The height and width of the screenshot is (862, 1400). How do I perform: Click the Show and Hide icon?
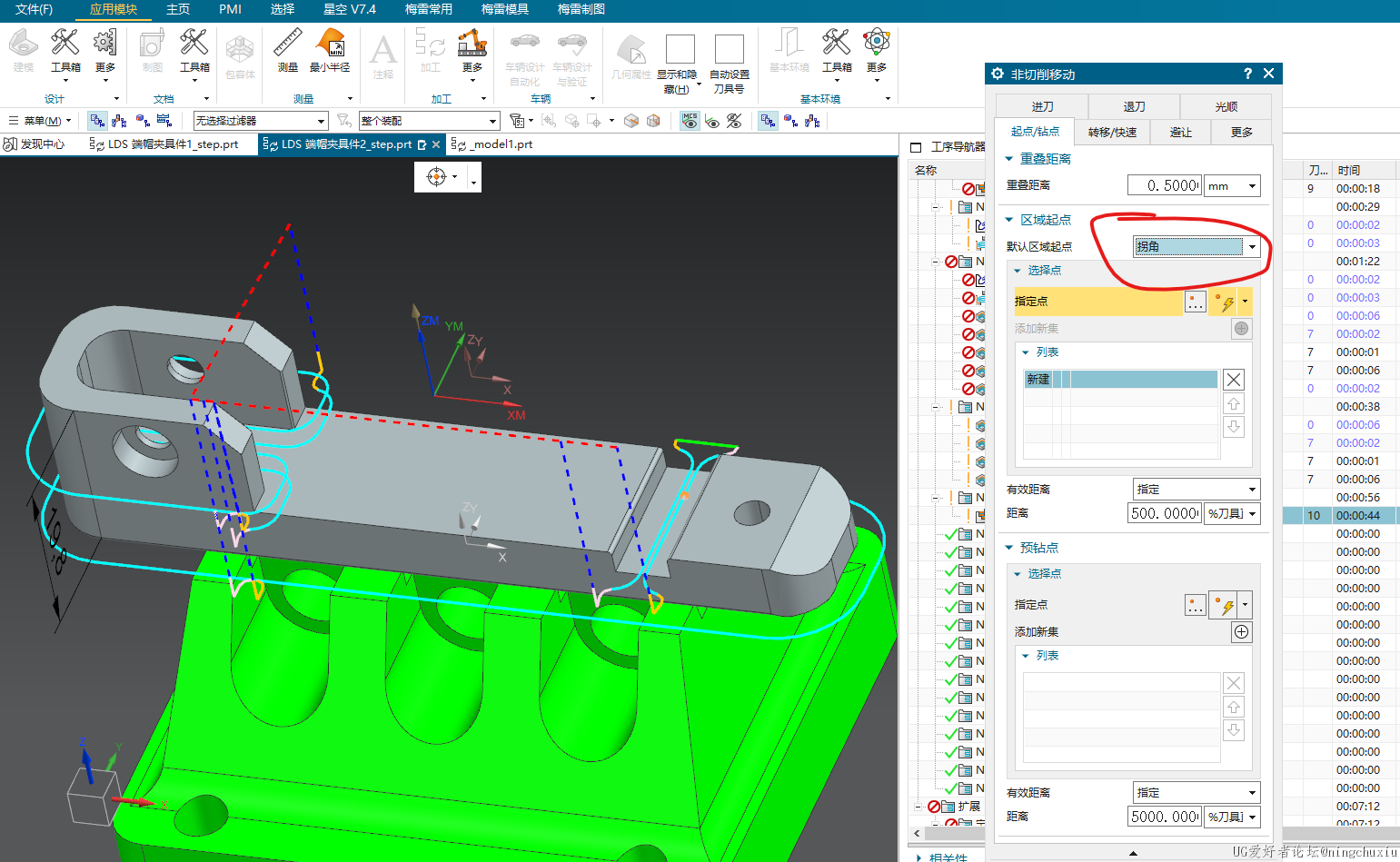point(680,49)
